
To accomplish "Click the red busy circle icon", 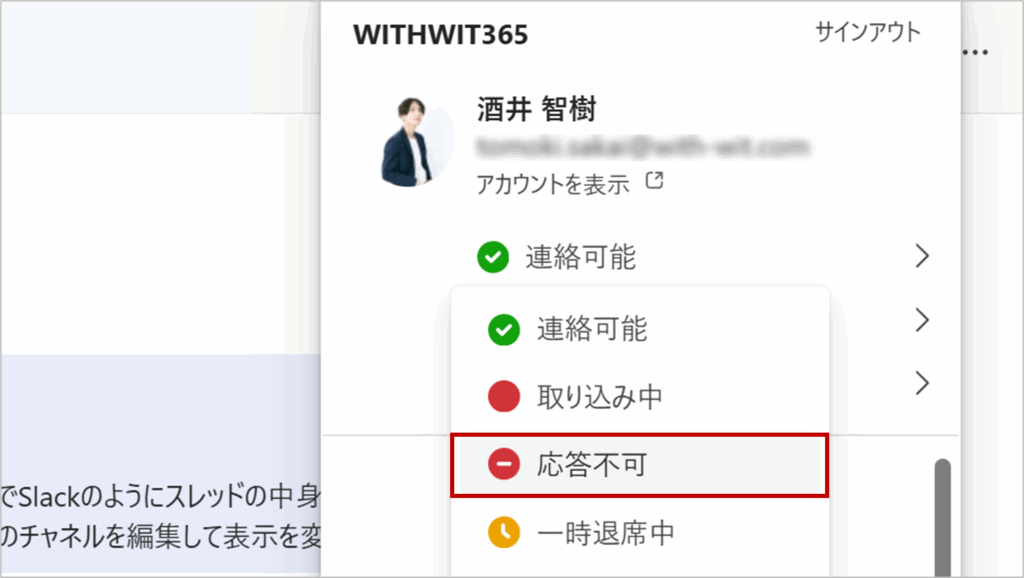I will click(x=504, y=396).
